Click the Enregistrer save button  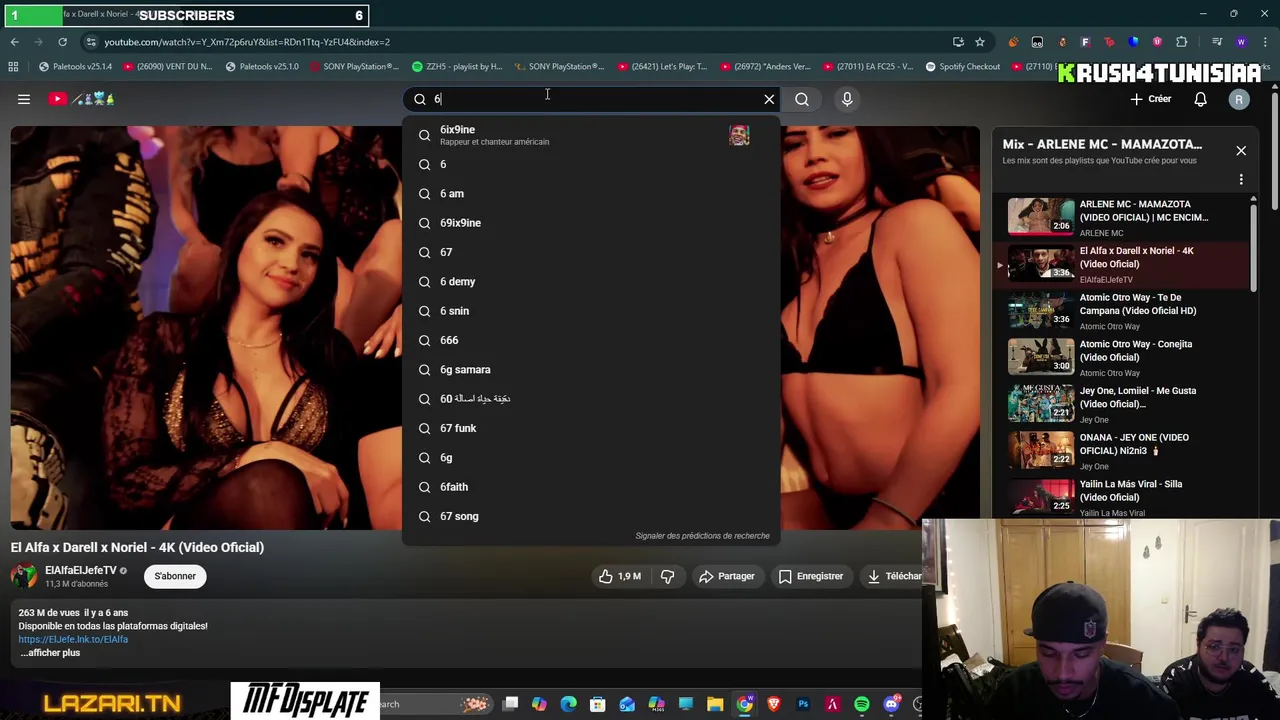tap(811, 576)
